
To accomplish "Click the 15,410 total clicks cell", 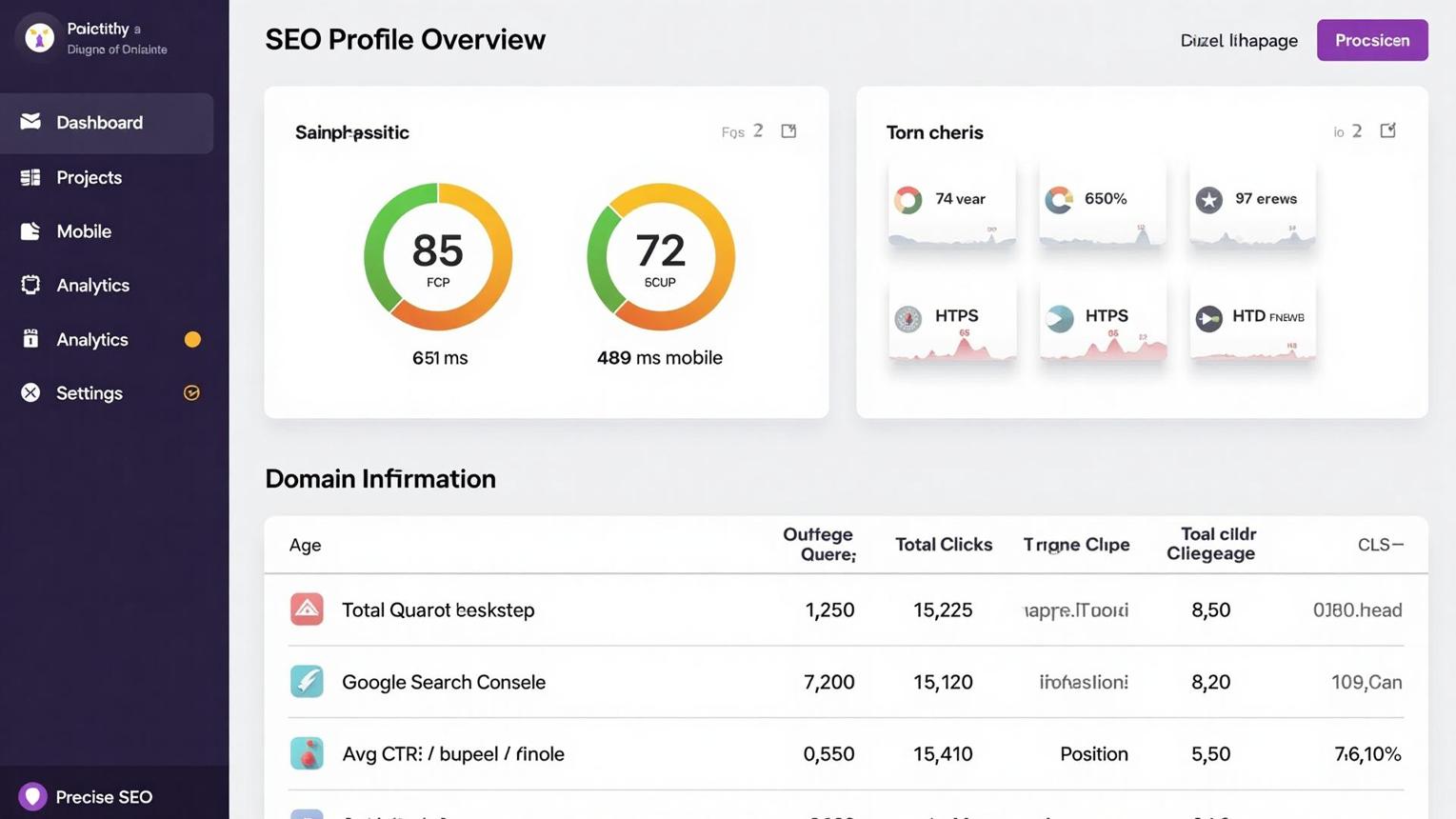I will tap(943, 754).
